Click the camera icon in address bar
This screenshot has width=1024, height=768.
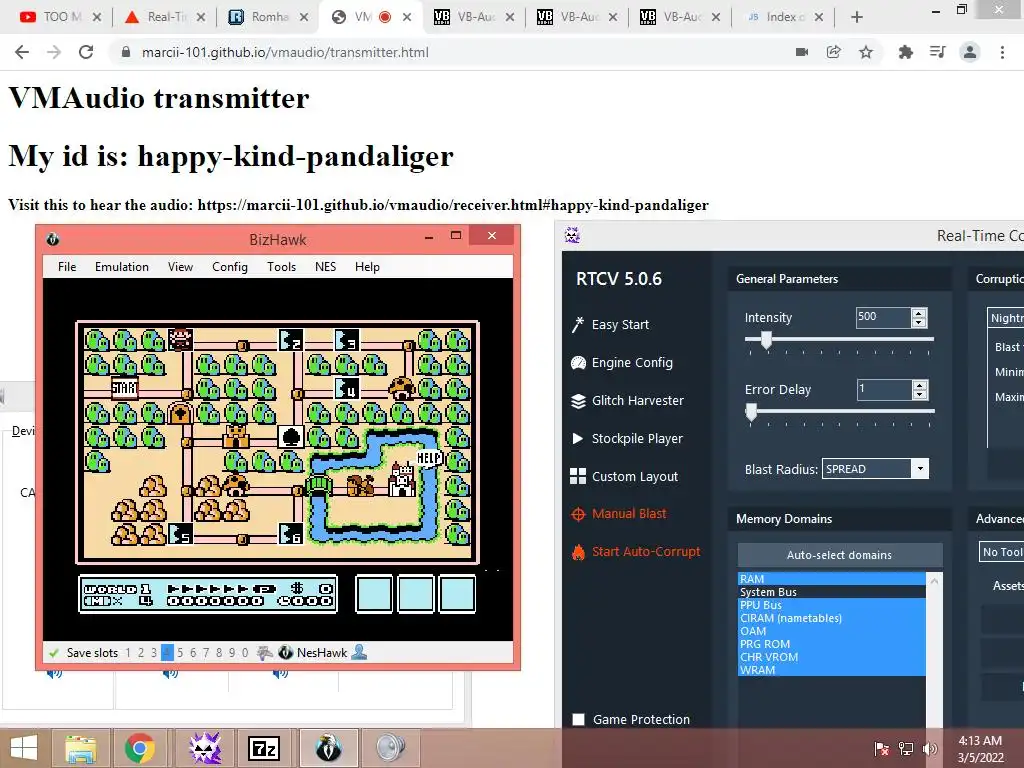coord(802,52)
